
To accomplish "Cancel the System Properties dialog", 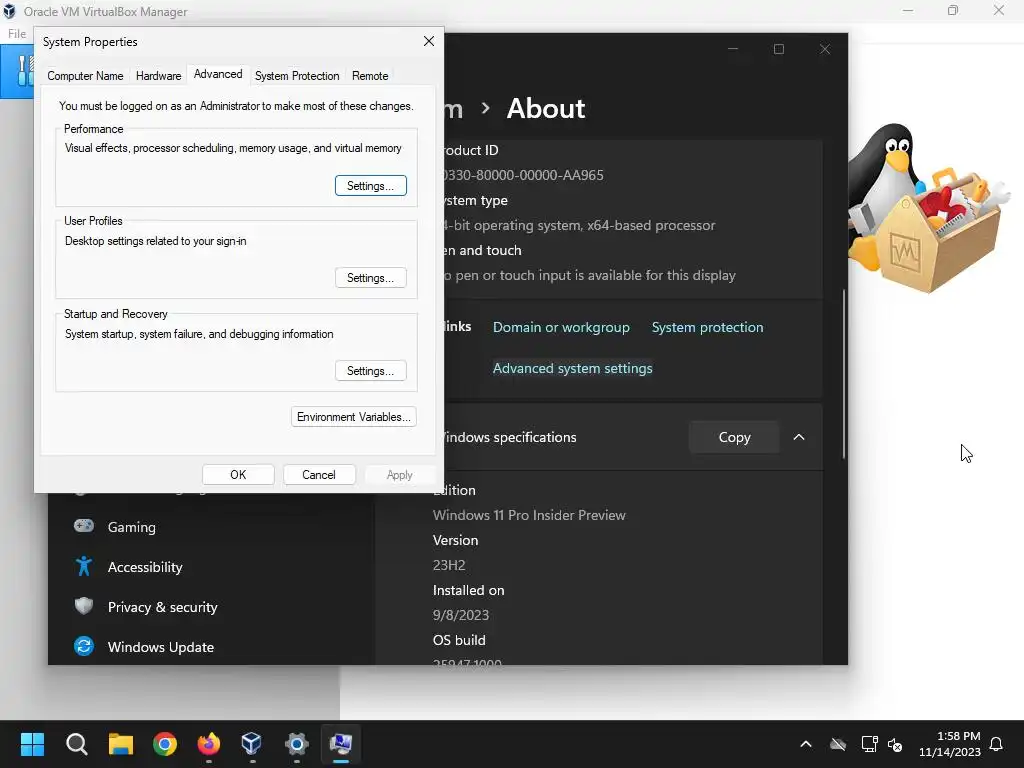I will pyautogui.click(x=319, y=475).
